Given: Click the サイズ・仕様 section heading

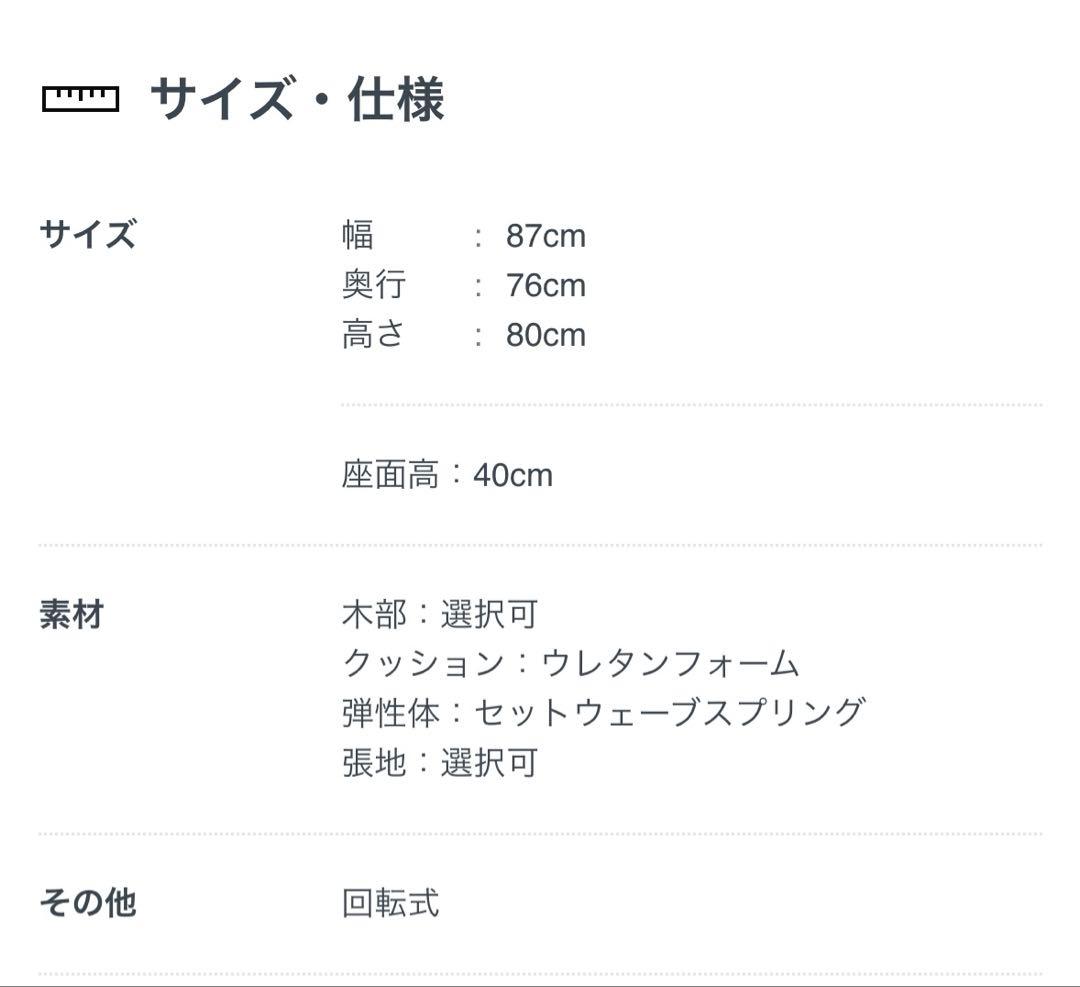Looking at the screenshot, I should (x=297, y=100).
